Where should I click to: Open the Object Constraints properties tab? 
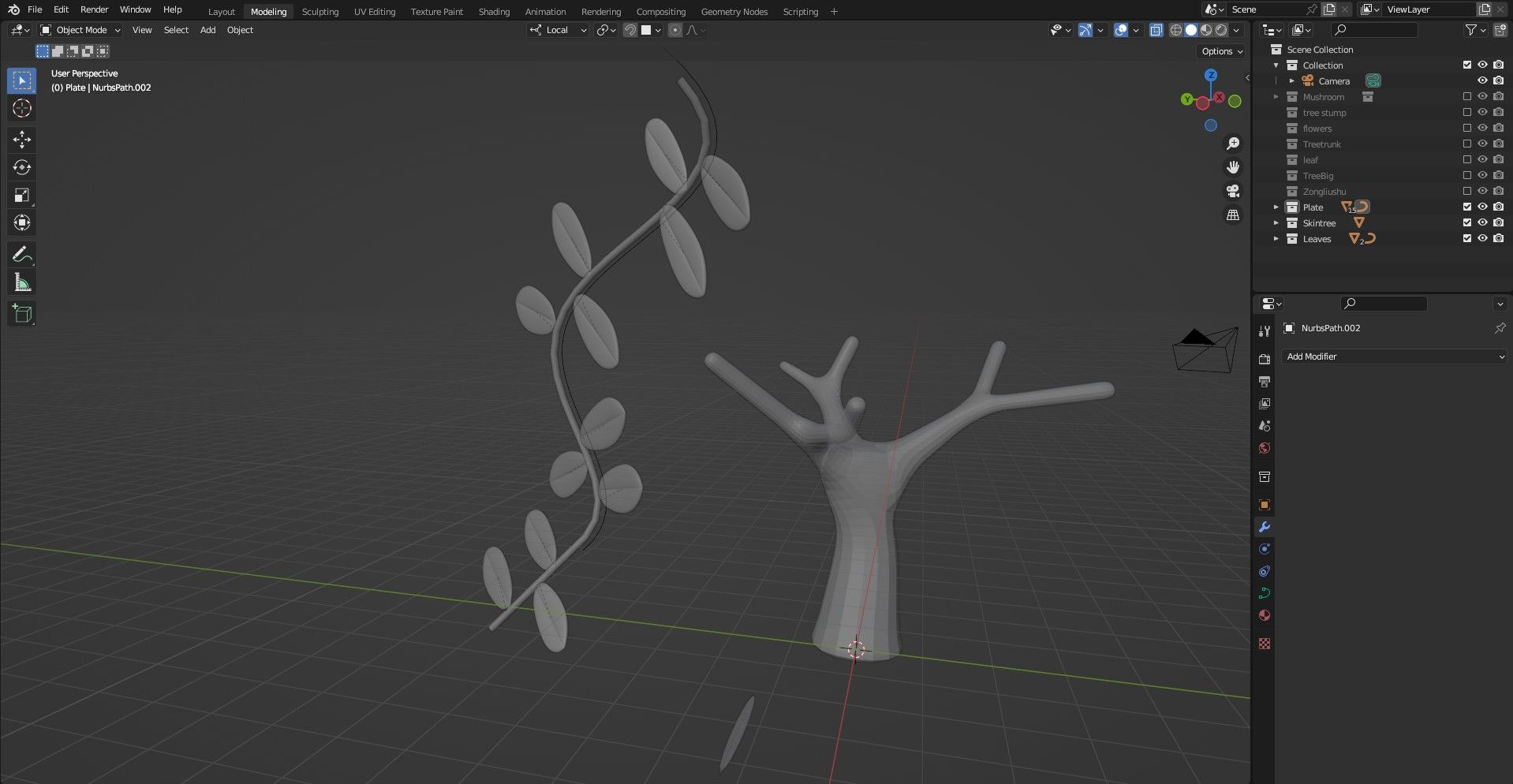click(x=1265, y=571)
